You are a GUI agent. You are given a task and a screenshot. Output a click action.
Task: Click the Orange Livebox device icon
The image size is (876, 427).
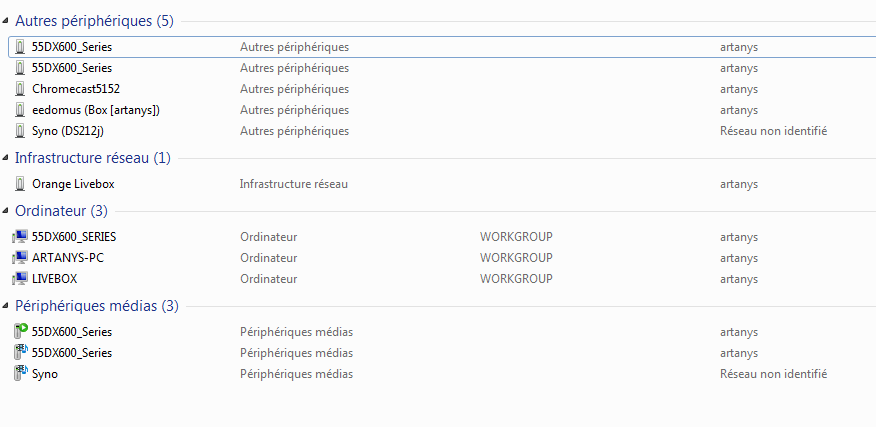click(x=20, y=184)
